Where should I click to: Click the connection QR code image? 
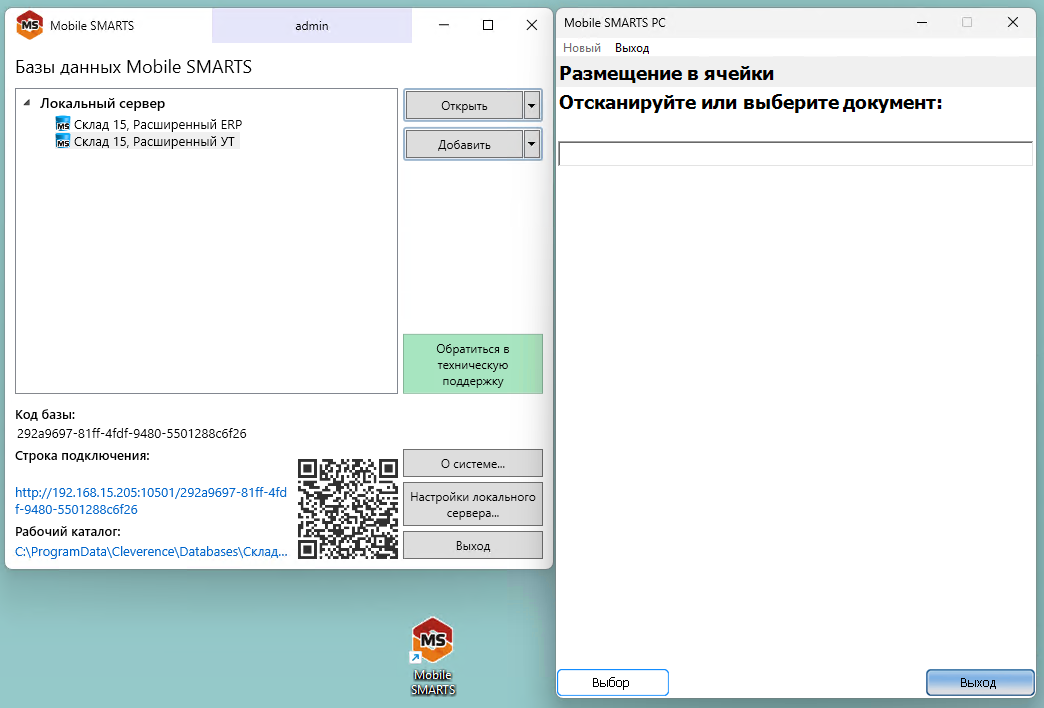coord(348,508)
